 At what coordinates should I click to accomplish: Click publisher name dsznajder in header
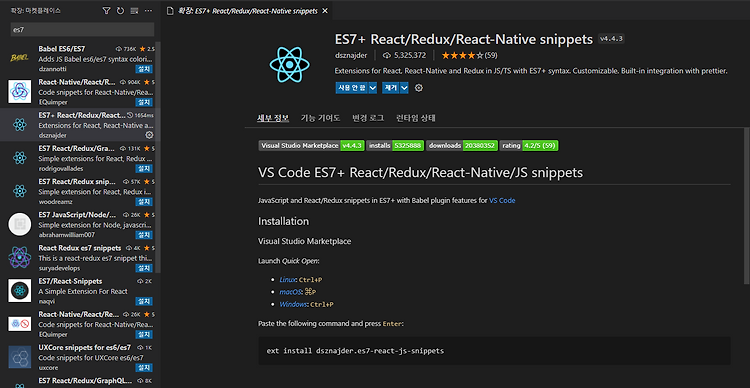point(352,55)
